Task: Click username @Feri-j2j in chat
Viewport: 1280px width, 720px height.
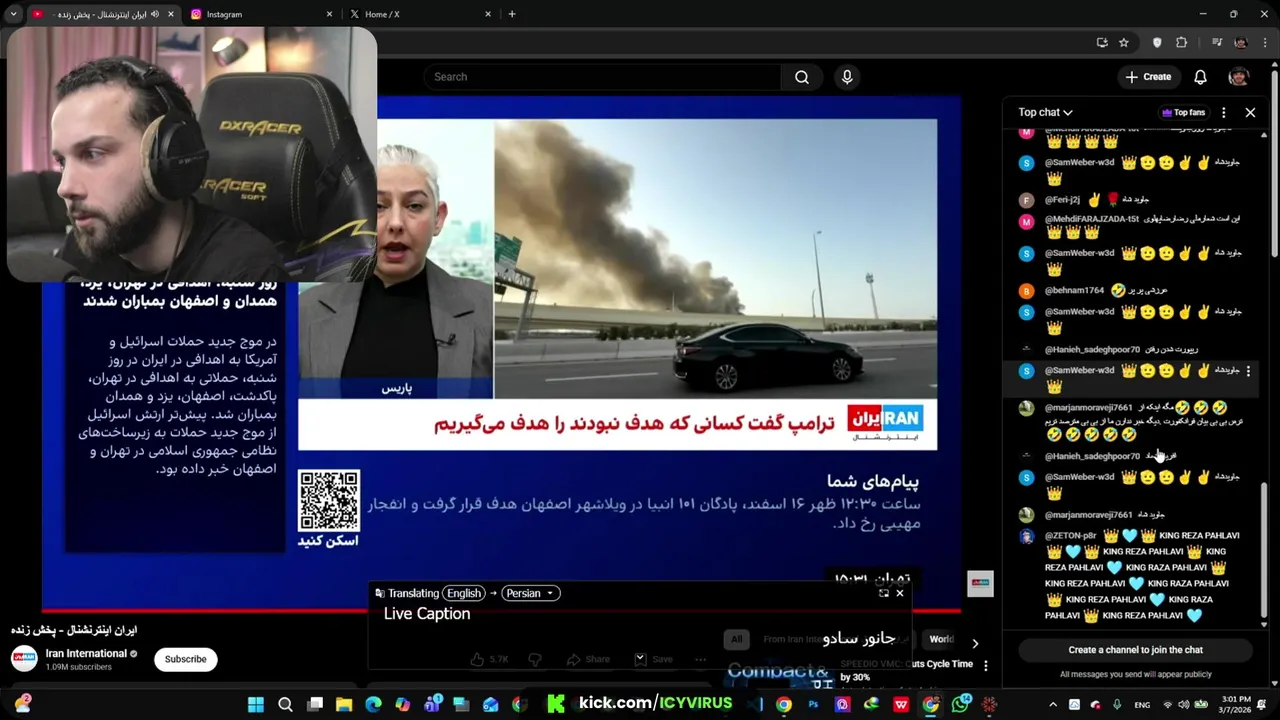Action: pos(1062,200)
